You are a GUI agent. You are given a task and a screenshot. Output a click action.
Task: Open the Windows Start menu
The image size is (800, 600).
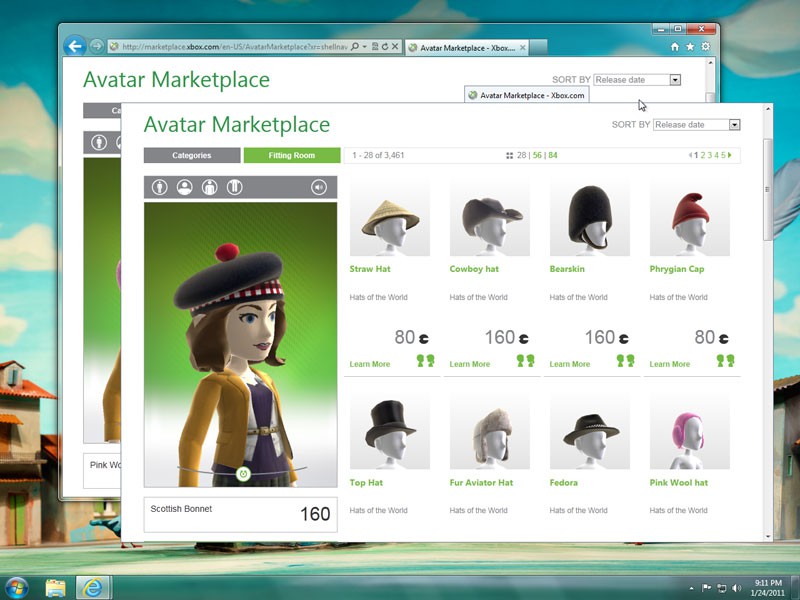tap(17, 586)
